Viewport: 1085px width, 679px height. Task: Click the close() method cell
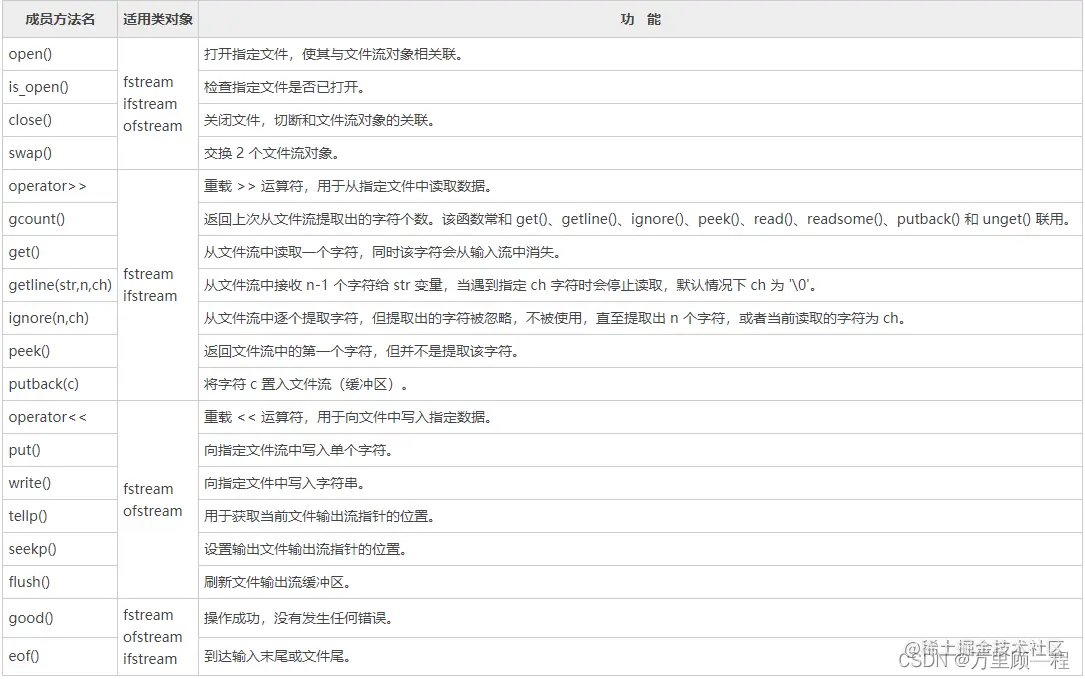point(60,120)
